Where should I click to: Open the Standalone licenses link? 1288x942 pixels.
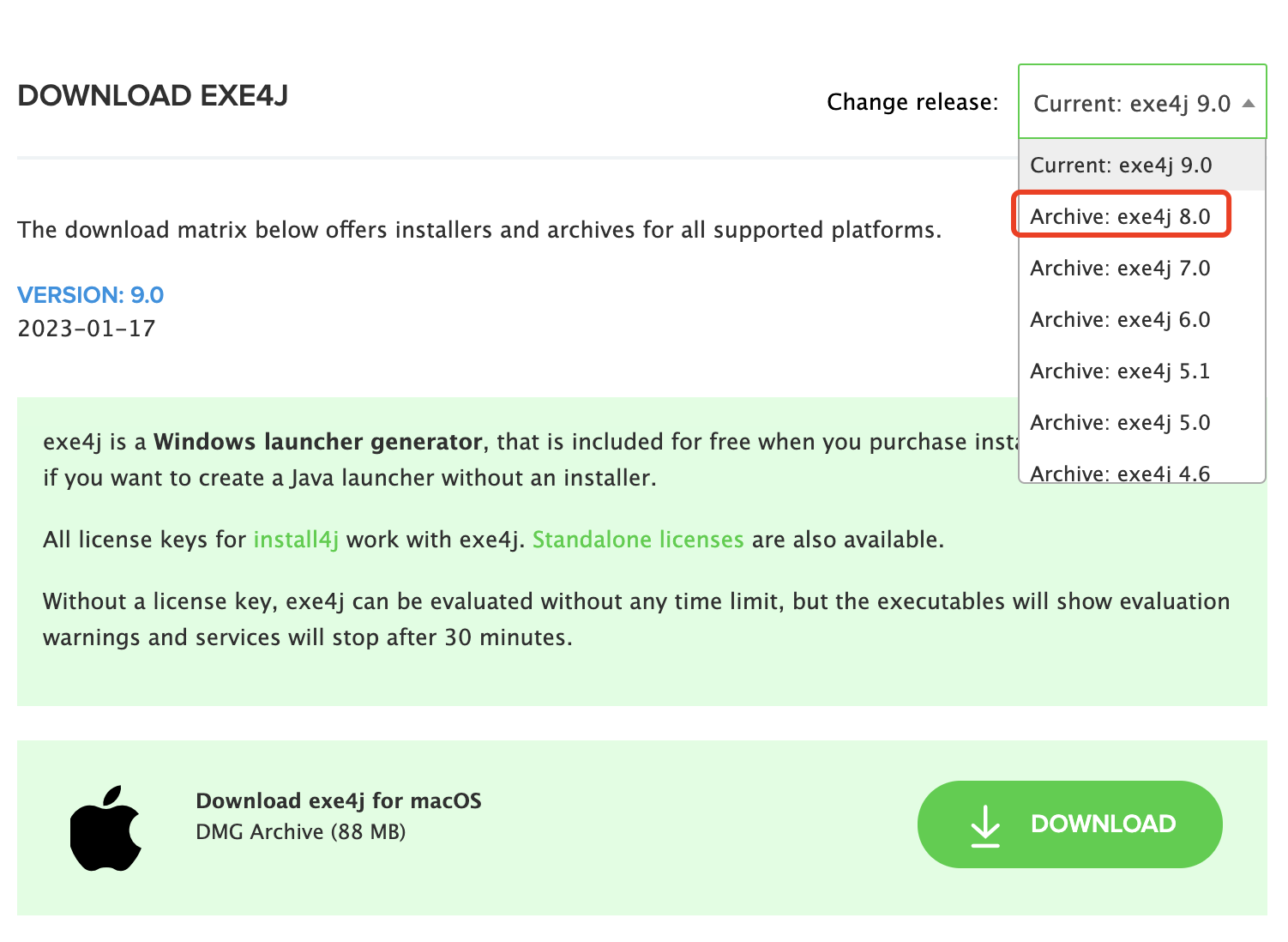pos(638,540)
